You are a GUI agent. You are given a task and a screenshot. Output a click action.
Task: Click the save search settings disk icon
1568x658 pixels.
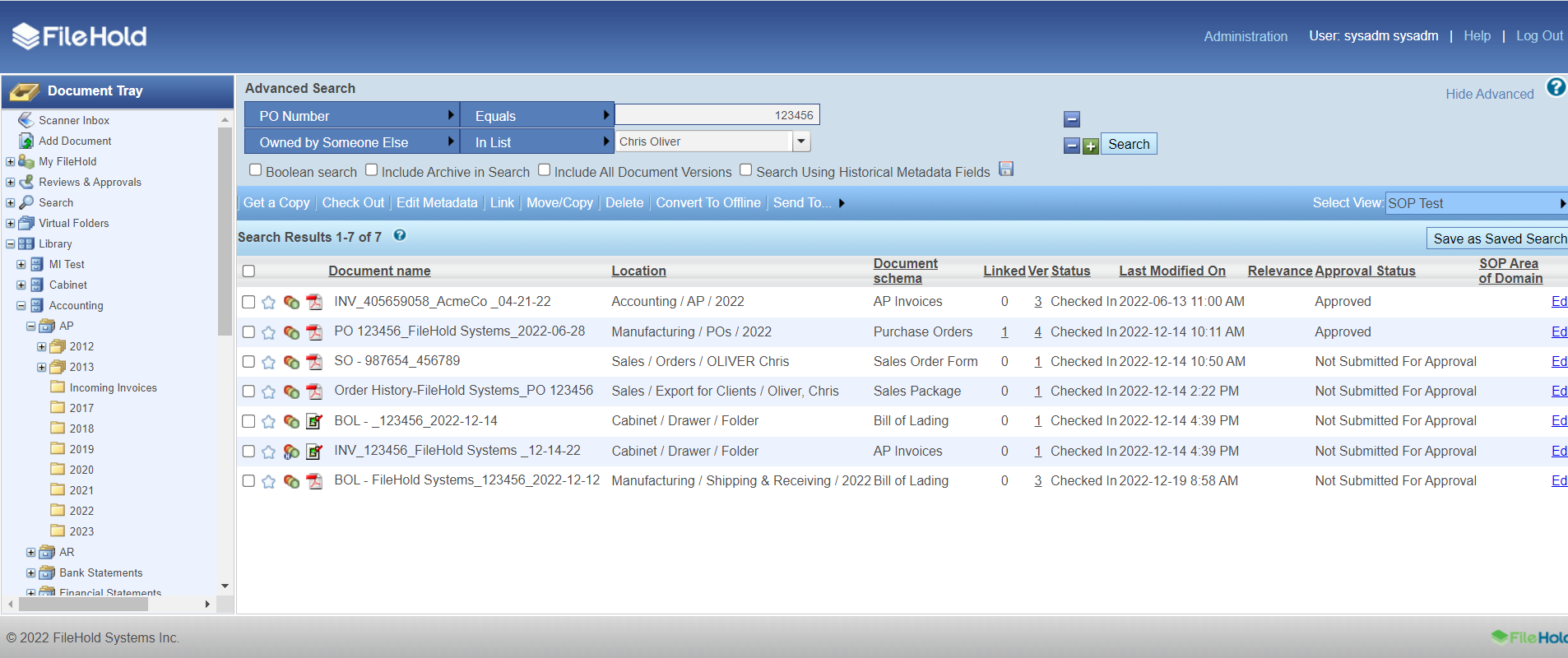(x=1005, y=169)
